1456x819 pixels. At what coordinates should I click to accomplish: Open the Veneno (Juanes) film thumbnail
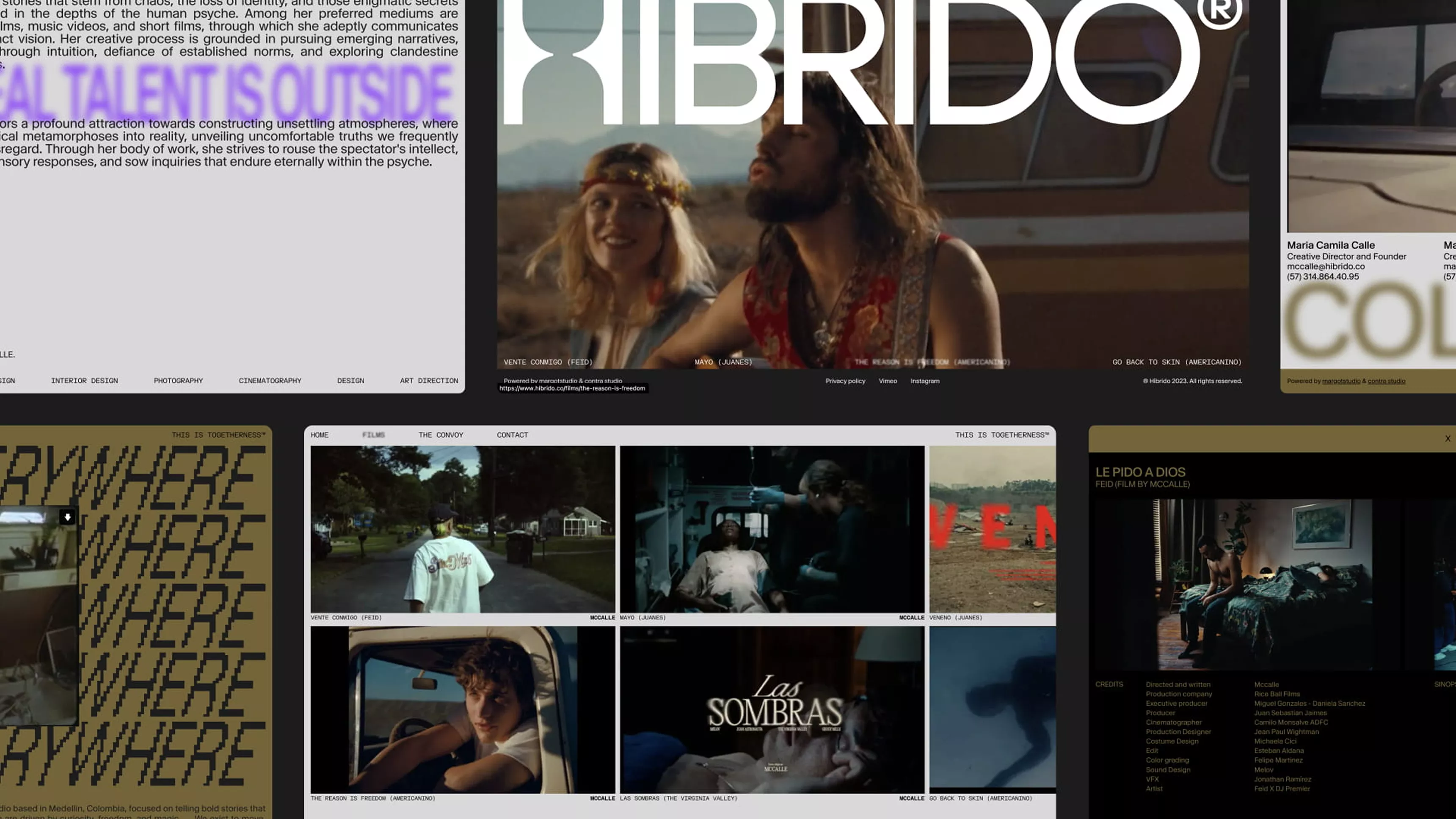[x=992, y=529]
